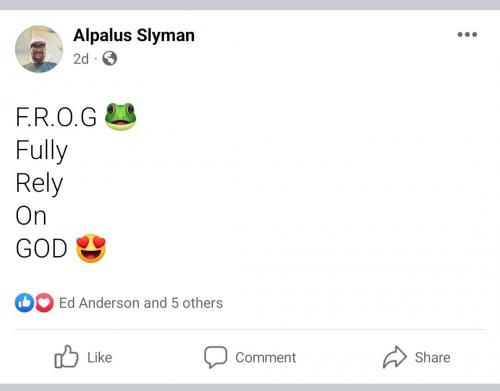This screenshot has width=500, height=391.
Task: Click Alpalus Slyman's profile picture
Action: (39, 49)
